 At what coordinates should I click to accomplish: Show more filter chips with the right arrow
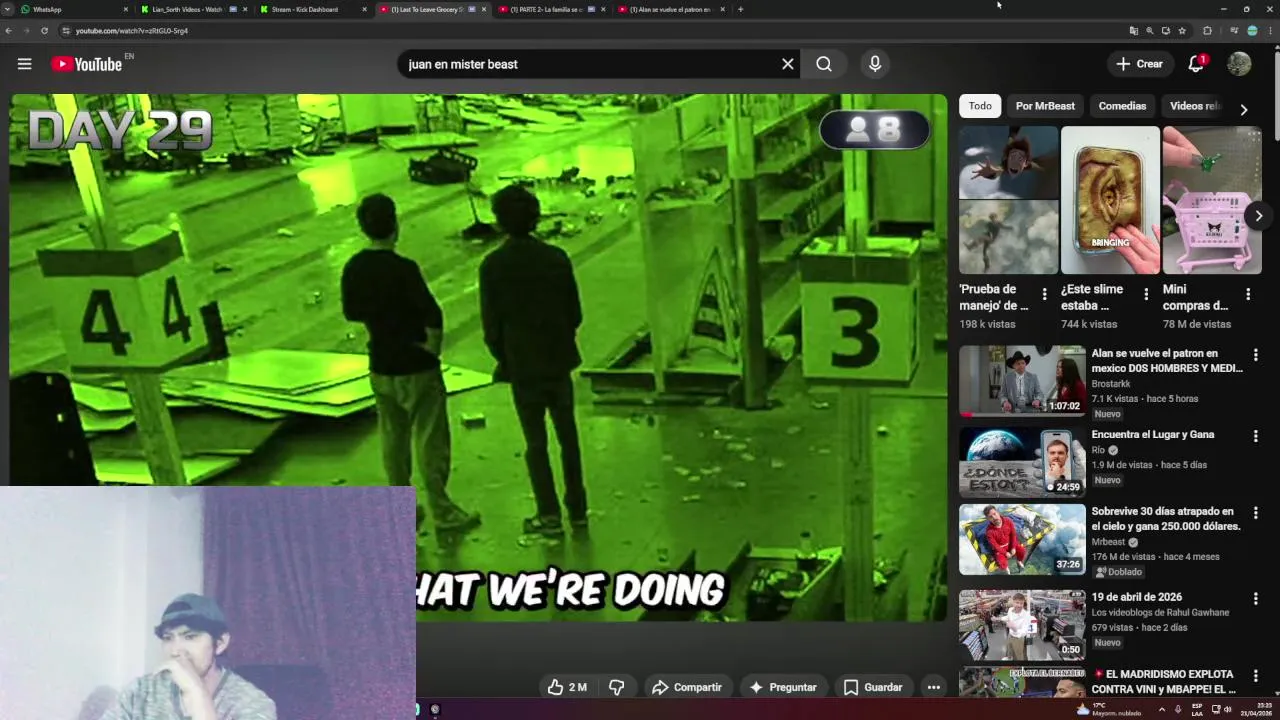1244,109
